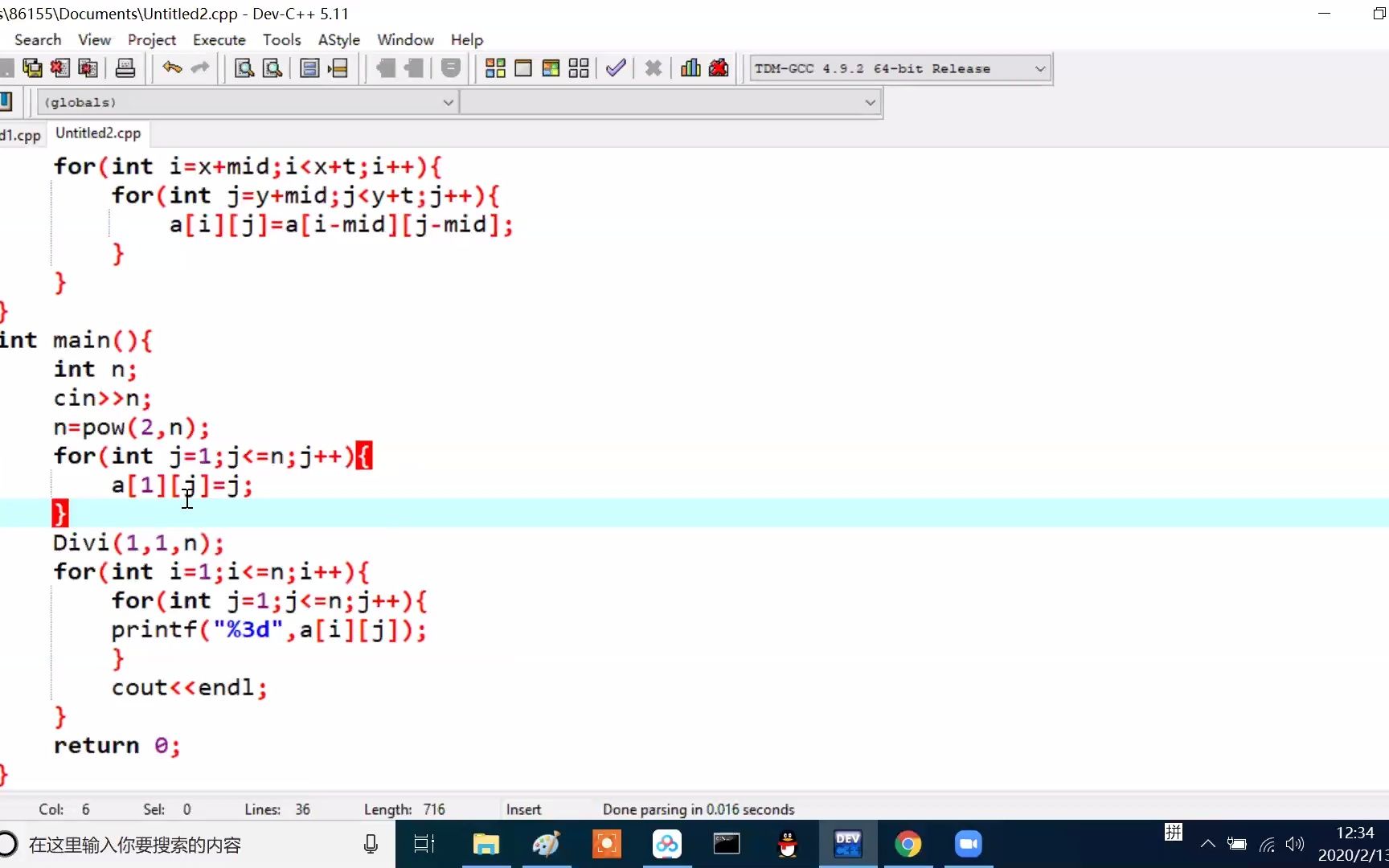This screenshot has height=868, width=1389.
Task: Open the TDM-GCC compiler set dropdown
Action: click(x=900, y=69)
